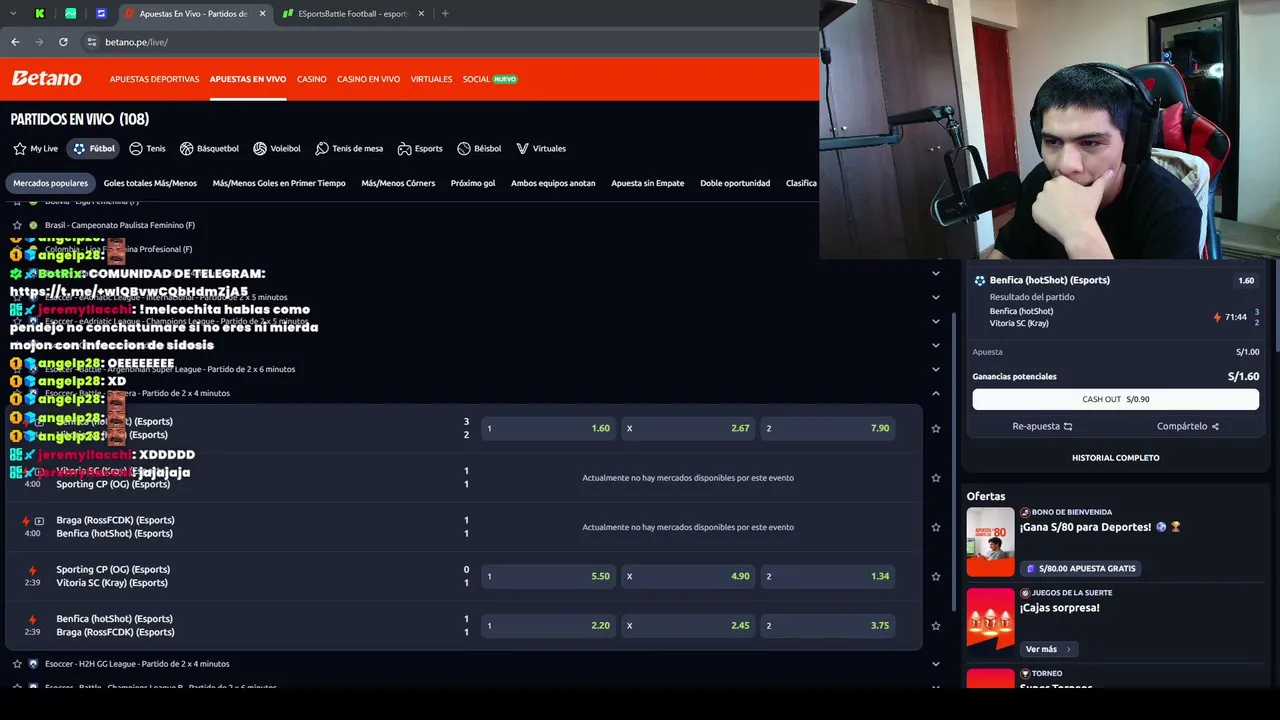Favorite the match with odds 1.60
The width and height of the screenshot is (1280, 720).
pos(936,428)
